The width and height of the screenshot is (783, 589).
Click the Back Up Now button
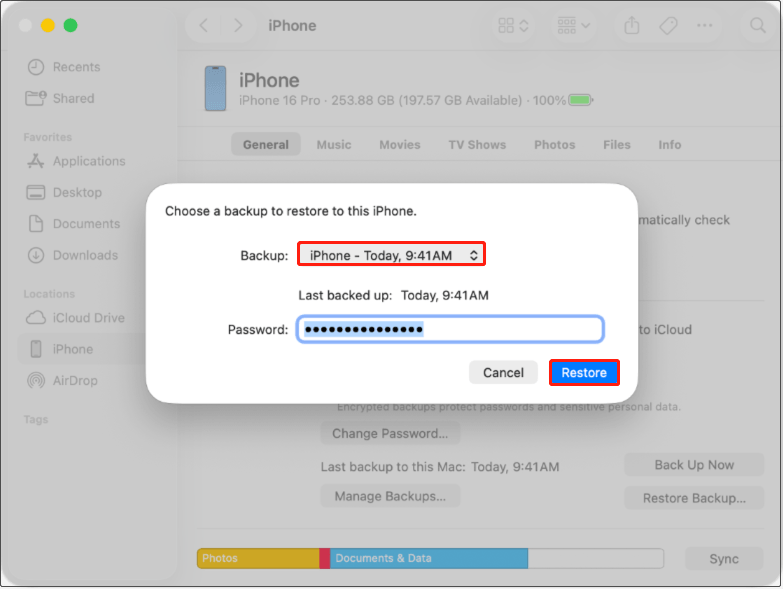[x=694, y=465]
